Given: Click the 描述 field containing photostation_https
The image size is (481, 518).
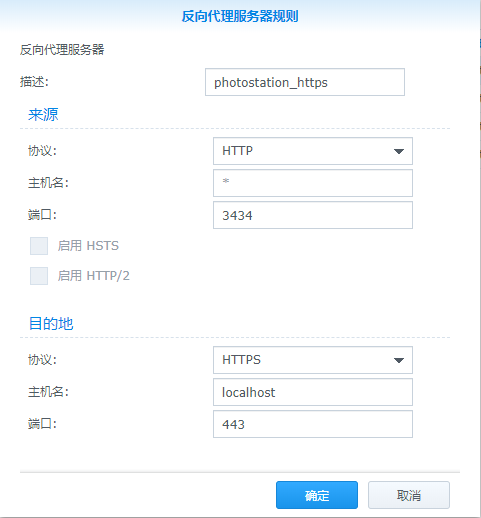Looking at the screenshot, I should (305, 82).
